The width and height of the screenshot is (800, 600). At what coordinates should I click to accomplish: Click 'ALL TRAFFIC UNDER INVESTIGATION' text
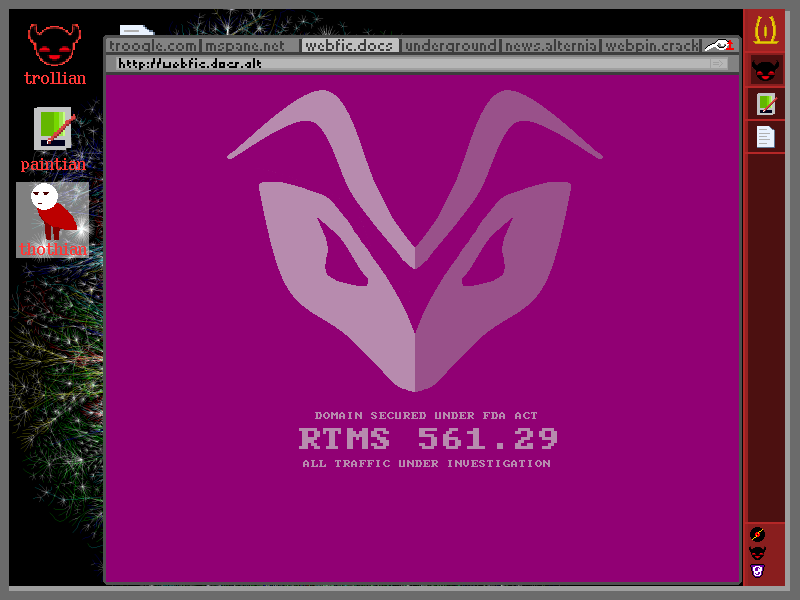pos(427,463)
